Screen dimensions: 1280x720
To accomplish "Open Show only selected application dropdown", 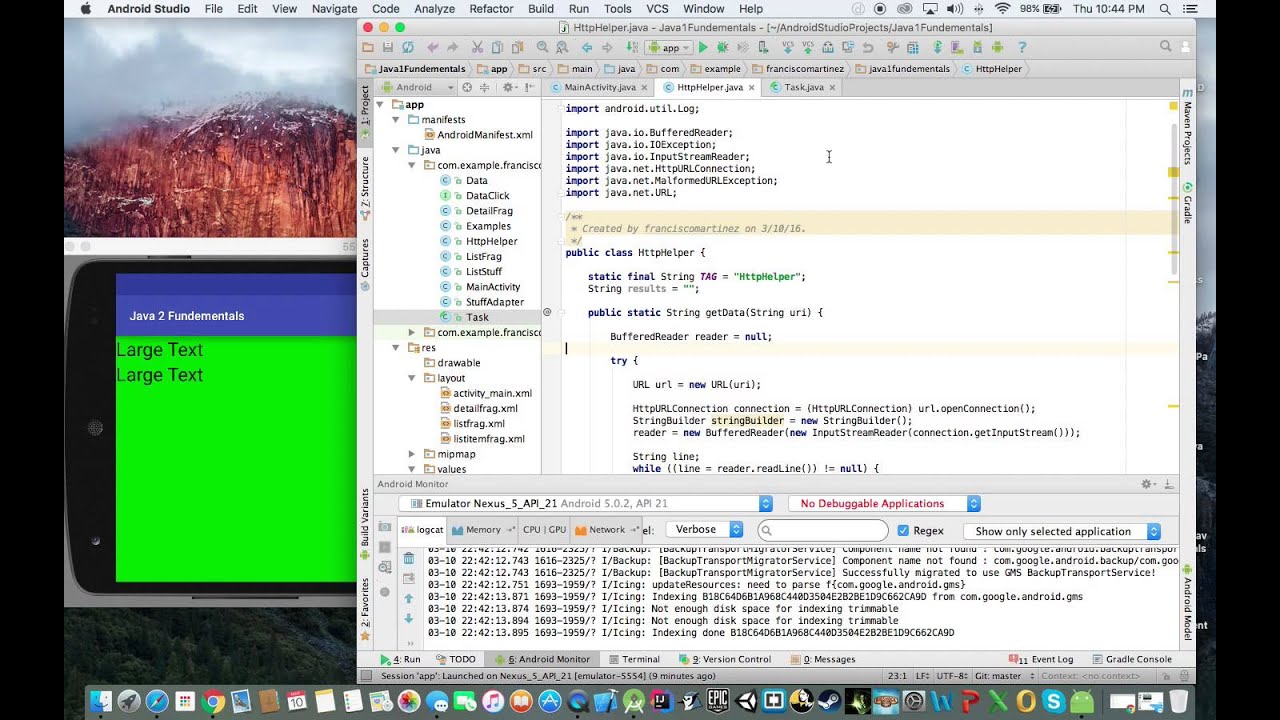I will tap(1062, 531).
